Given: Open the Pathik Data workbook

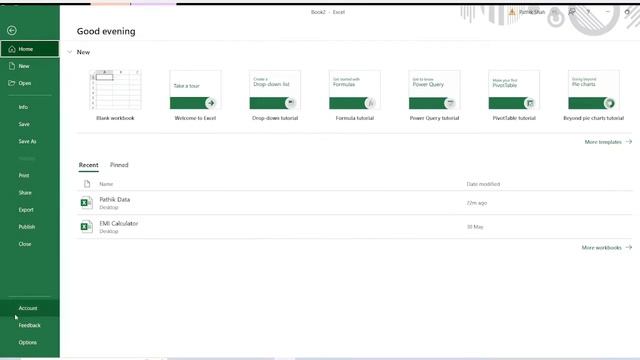Looking at the screenshot, I should pos(355,203).
